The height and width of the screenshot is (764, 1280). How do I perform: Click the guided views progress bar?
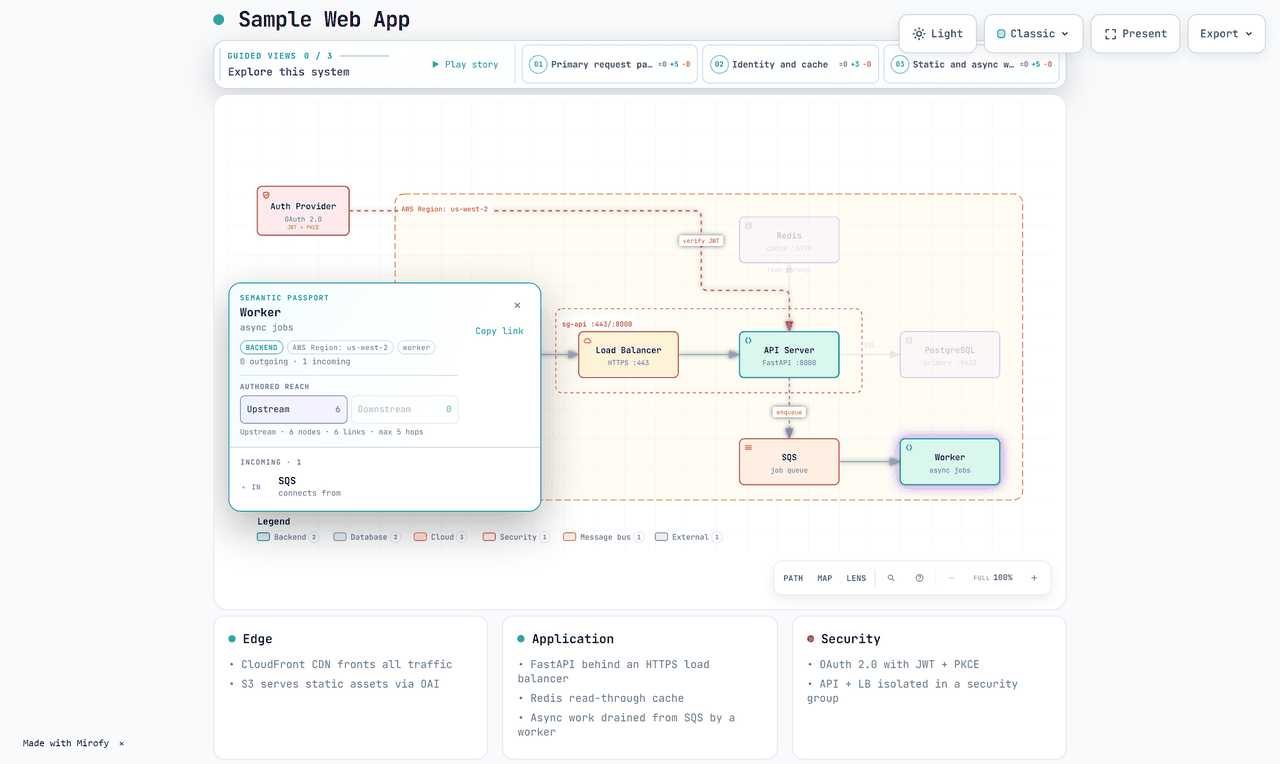(x=365, y=56)
